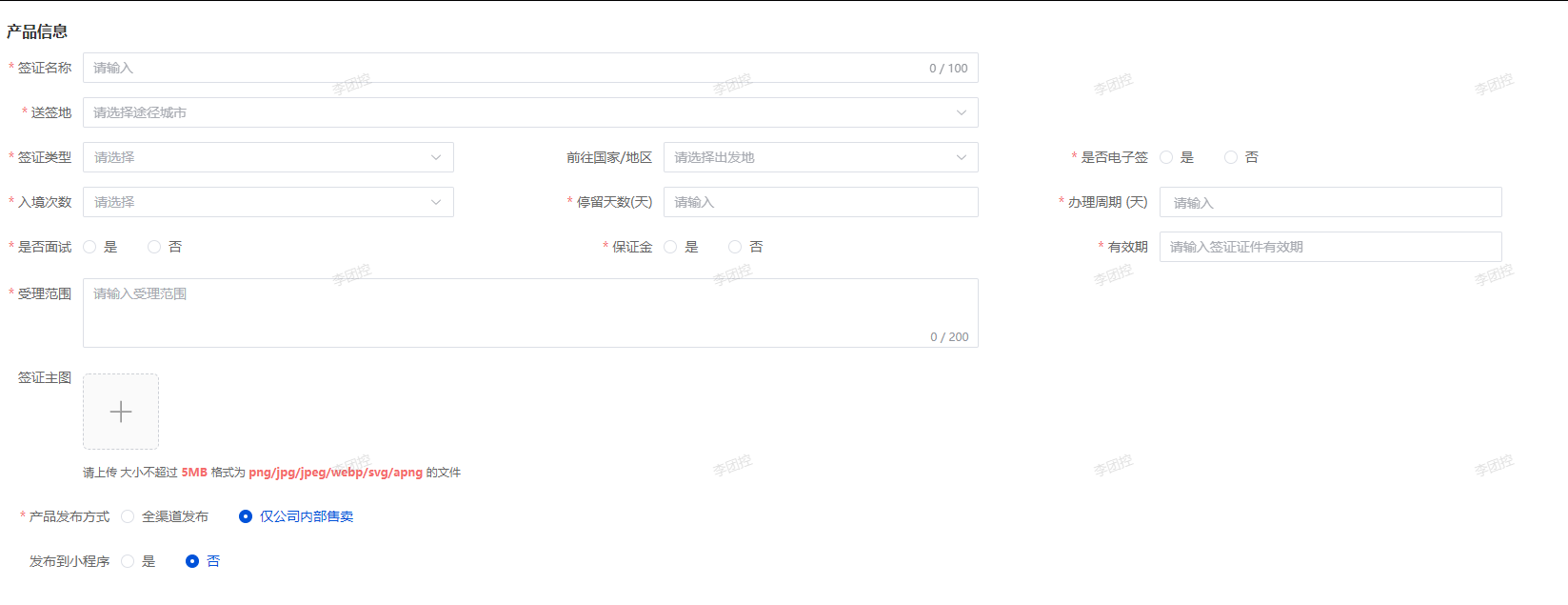
Task: Open the 送签地 city dropdown
Action: (x=529, y=112)
